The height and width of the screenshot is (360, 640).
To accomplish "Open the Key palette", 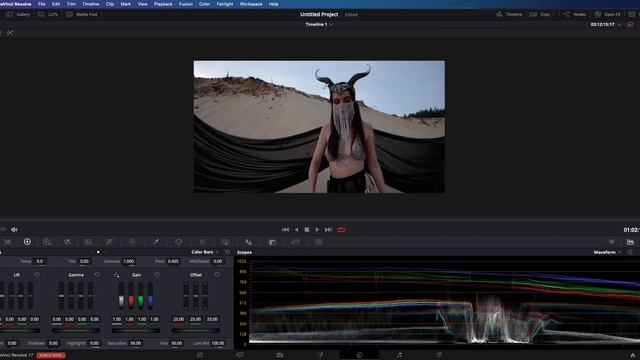I will tap(272, 242).
